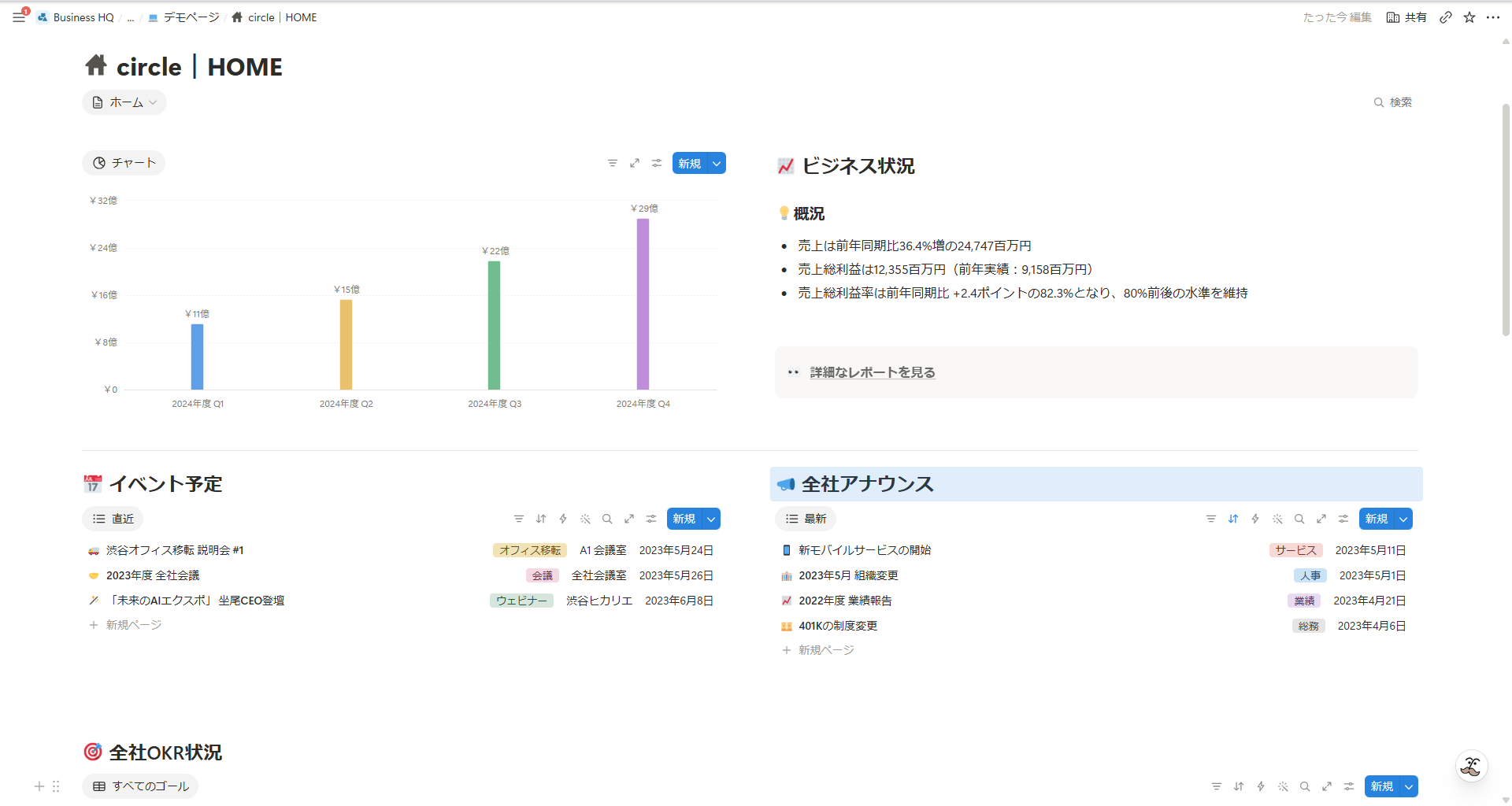1512x806 pixels.
Task: Click blue sort icon in 全社アナウンス
Action: click(1233, 519)
